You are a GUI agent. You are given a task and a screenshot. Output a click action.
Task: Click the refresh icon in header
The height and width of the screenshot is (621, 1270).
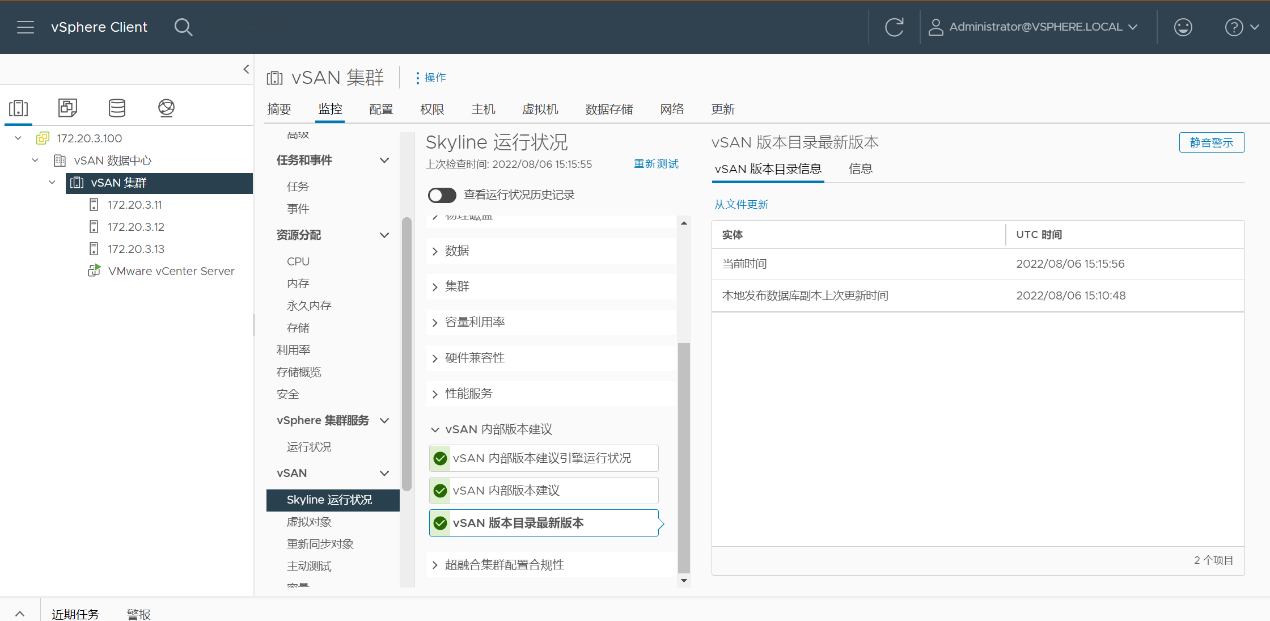click(894, 27)
